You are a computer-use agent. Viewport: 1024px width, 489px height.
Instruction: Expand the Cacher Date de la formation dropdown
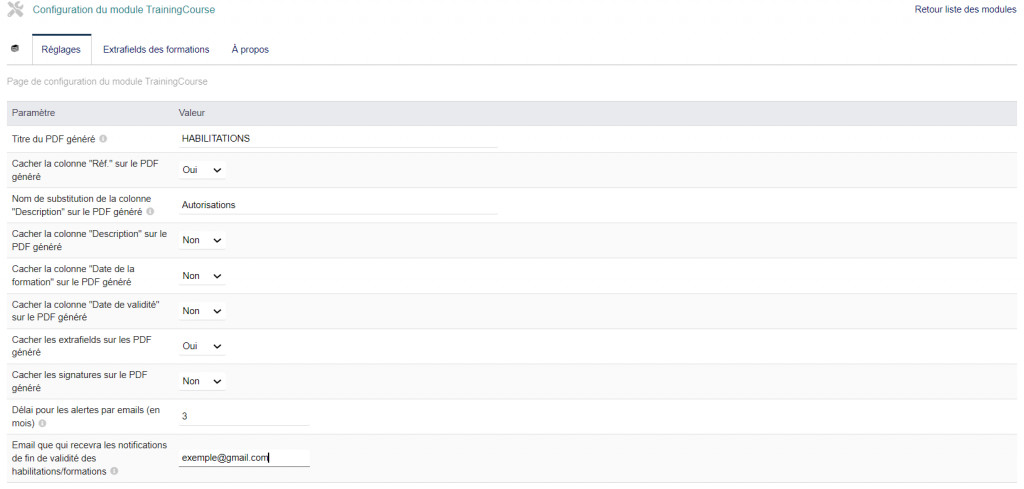click(x=203, y=276)
